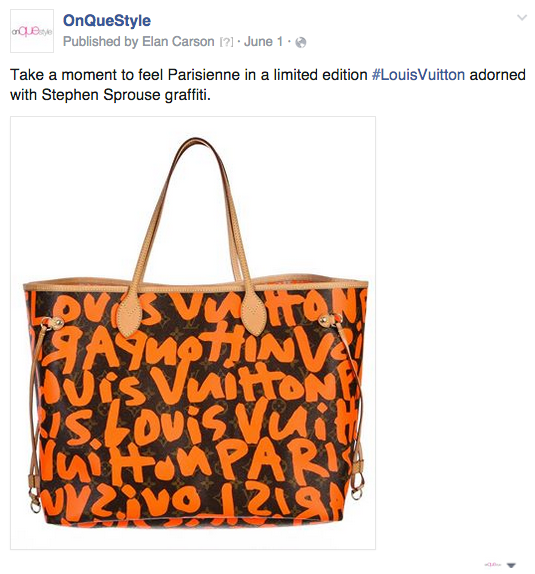Click the Elan Carson publisher name
Screen dimensions: 535x574
point(178,41)
